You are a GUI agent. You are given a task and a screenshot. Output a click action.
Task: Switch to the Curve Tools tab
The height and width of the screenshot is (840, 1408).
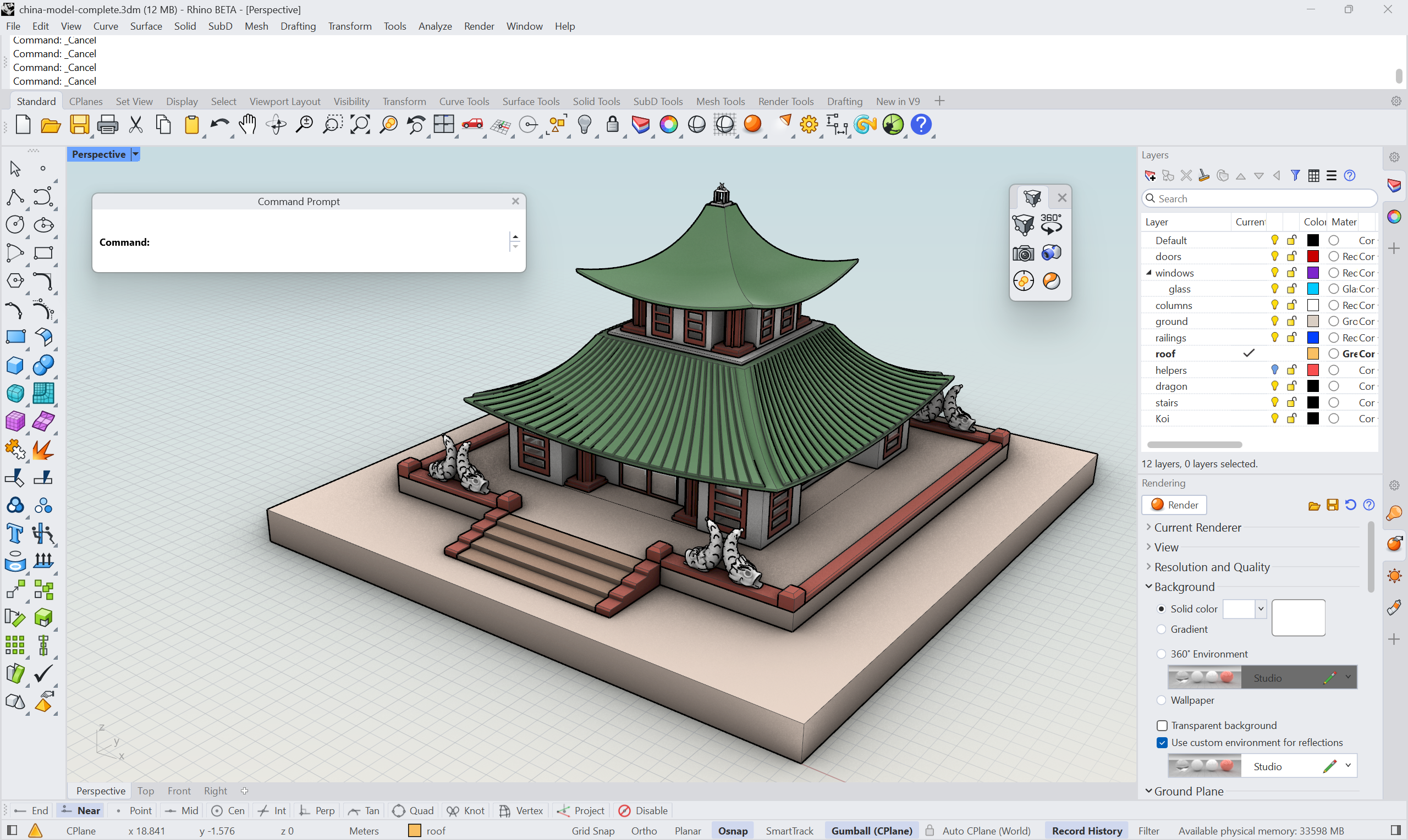[x=464, y=101]
